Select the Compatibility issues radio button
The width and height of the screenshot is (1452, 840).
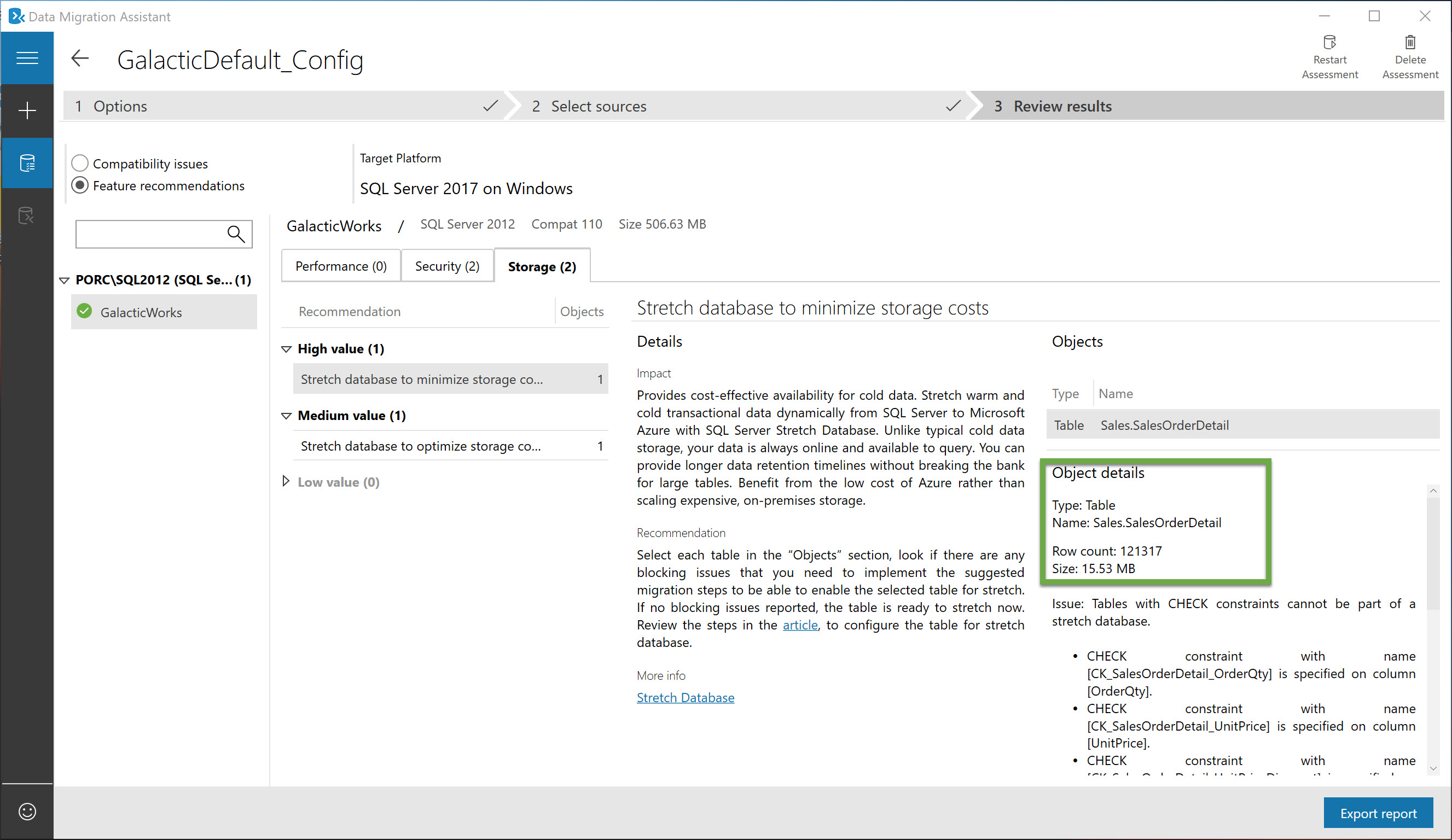click(x=80, y=163)
